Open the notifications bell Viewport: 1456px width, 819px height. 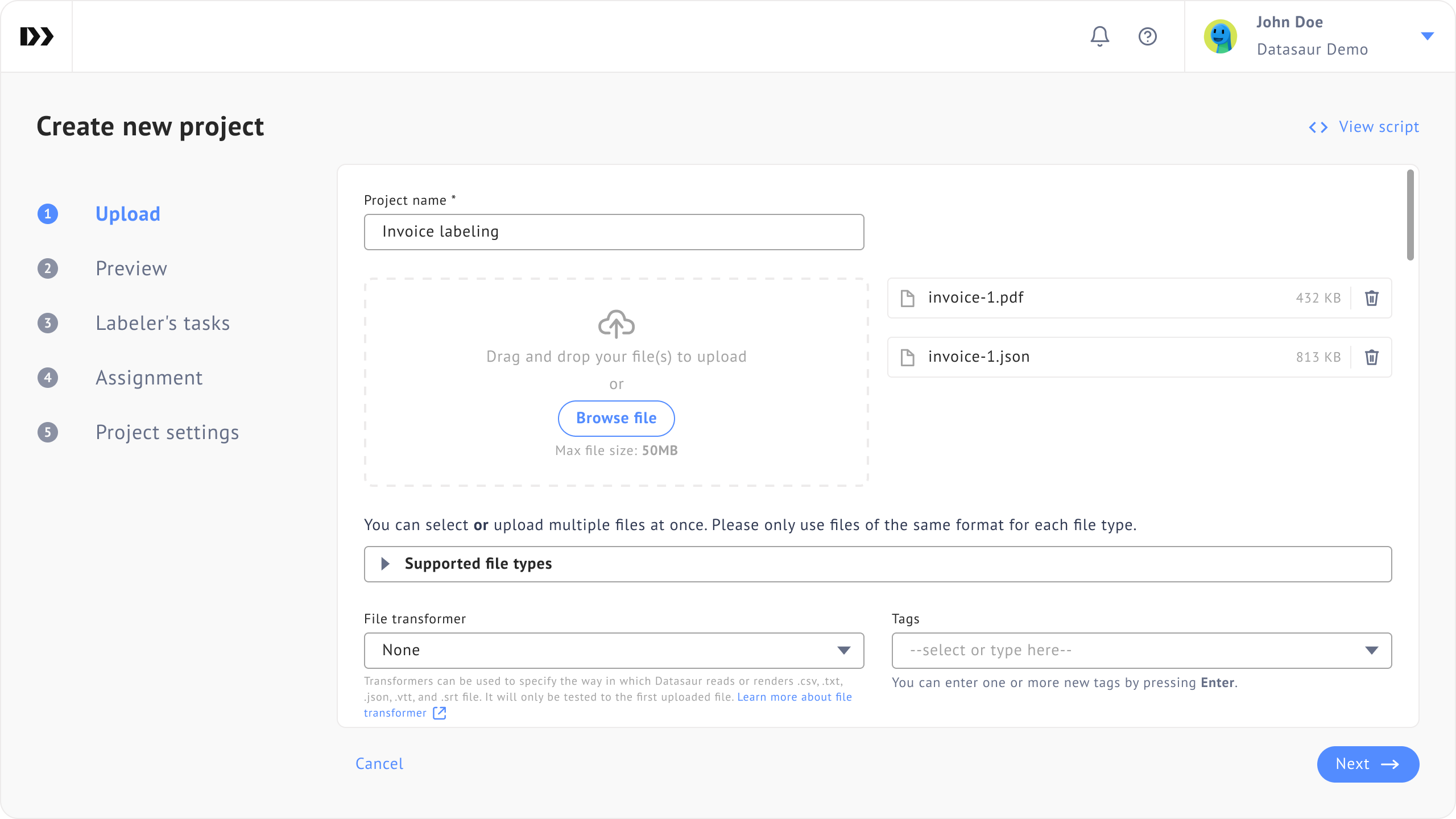coord(1099,36)
